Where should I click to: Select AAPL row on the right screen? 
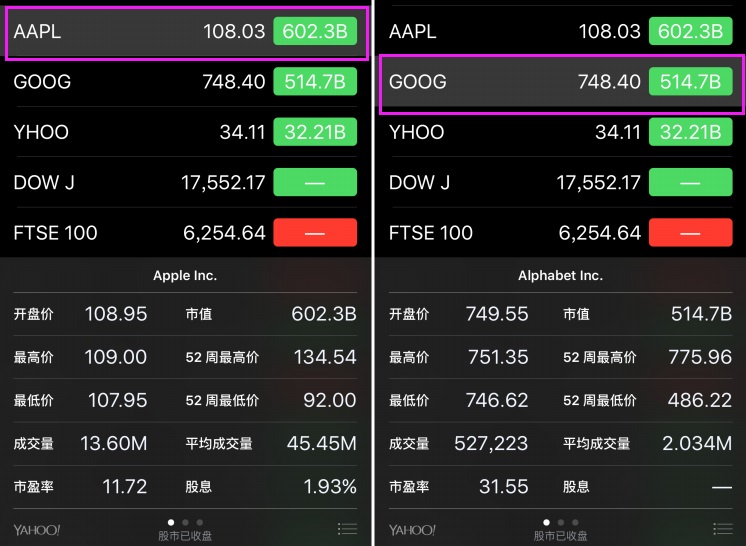pos(561,31)
